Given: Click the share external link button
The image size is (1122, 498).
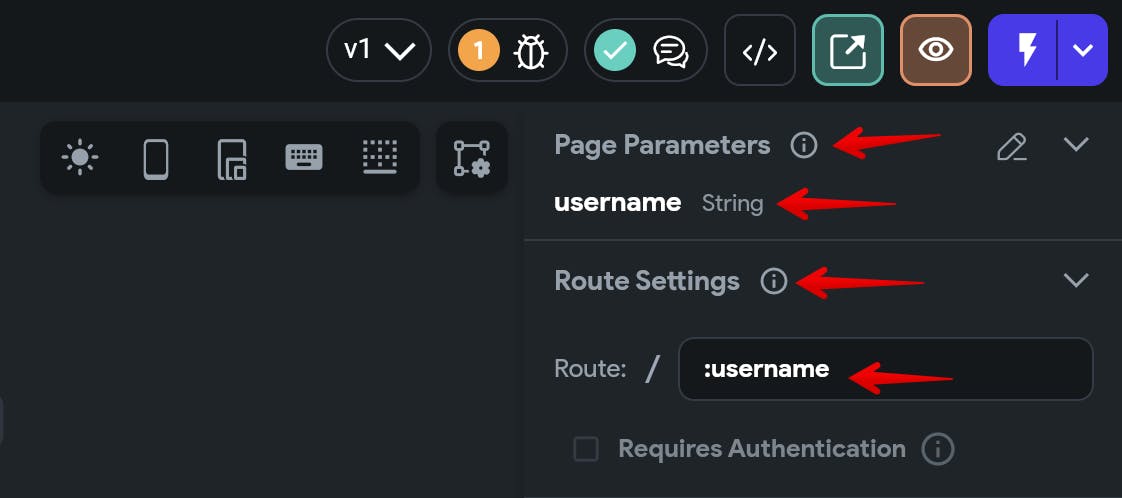Looking at the screenshot, I should pyautogui.click(x=848, y=50).
